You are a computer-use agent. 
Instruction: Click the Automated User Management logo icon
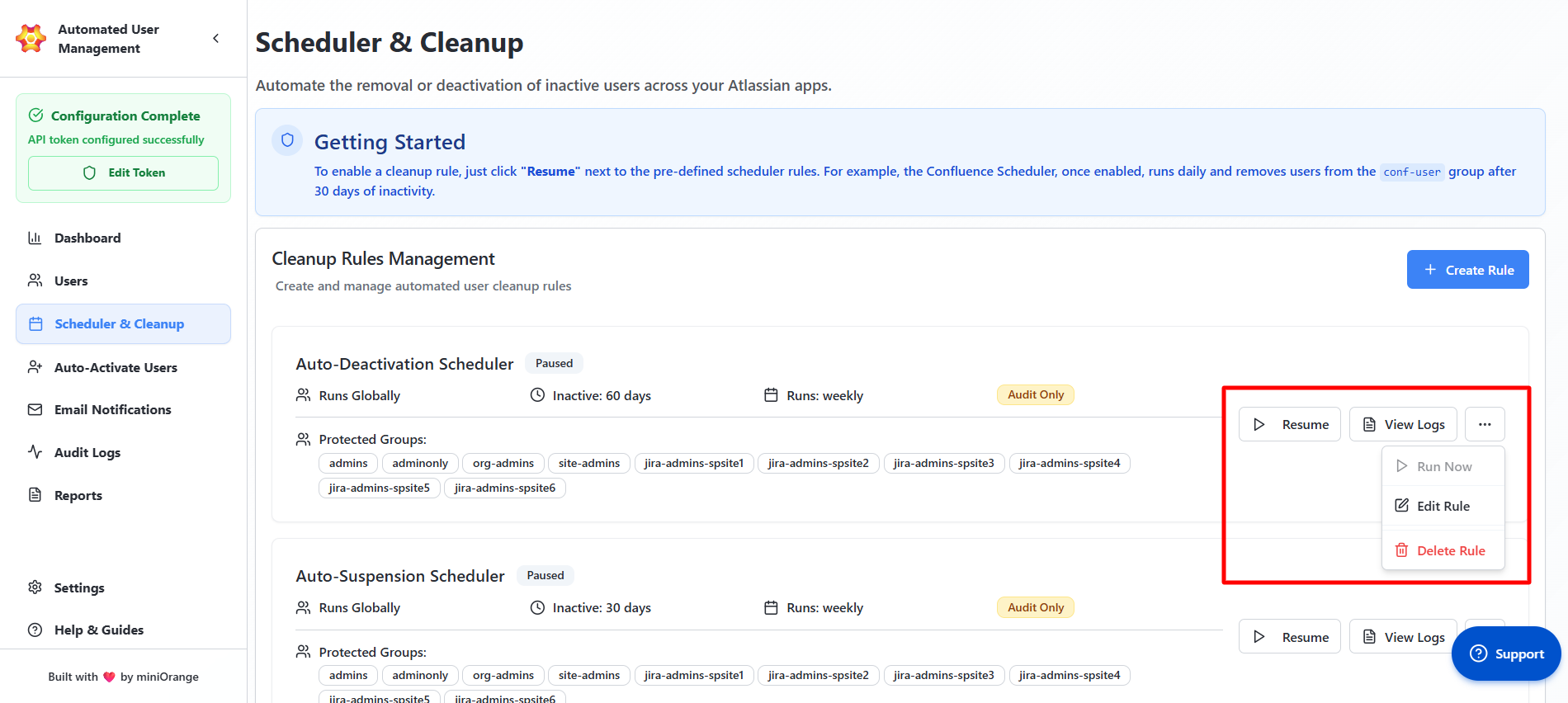pyautogui.click(x=31, y=38)
